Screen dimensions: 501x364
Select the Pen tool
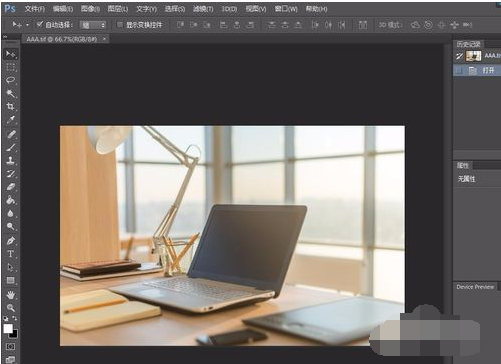point(11,240)
